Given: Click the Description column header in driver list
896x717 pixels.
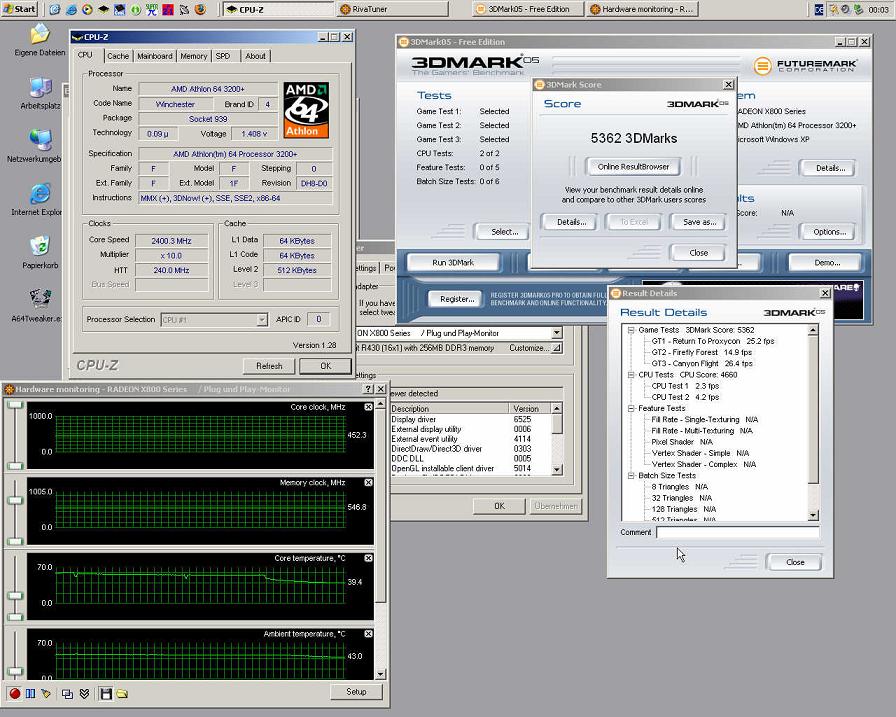Looking at the screenshot, I should (x=449, y=408).
